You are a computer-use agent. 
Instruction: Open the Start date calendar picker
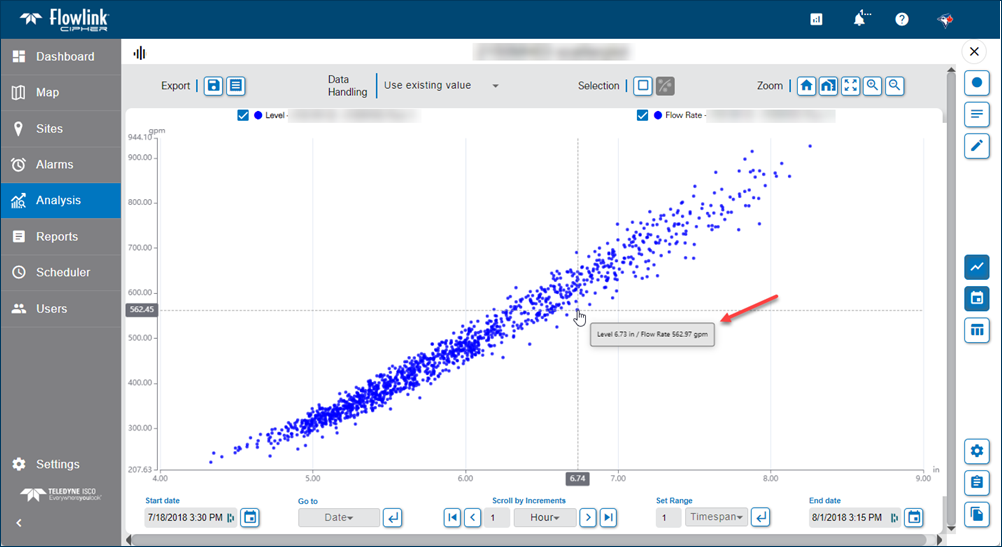pos(251,517)
